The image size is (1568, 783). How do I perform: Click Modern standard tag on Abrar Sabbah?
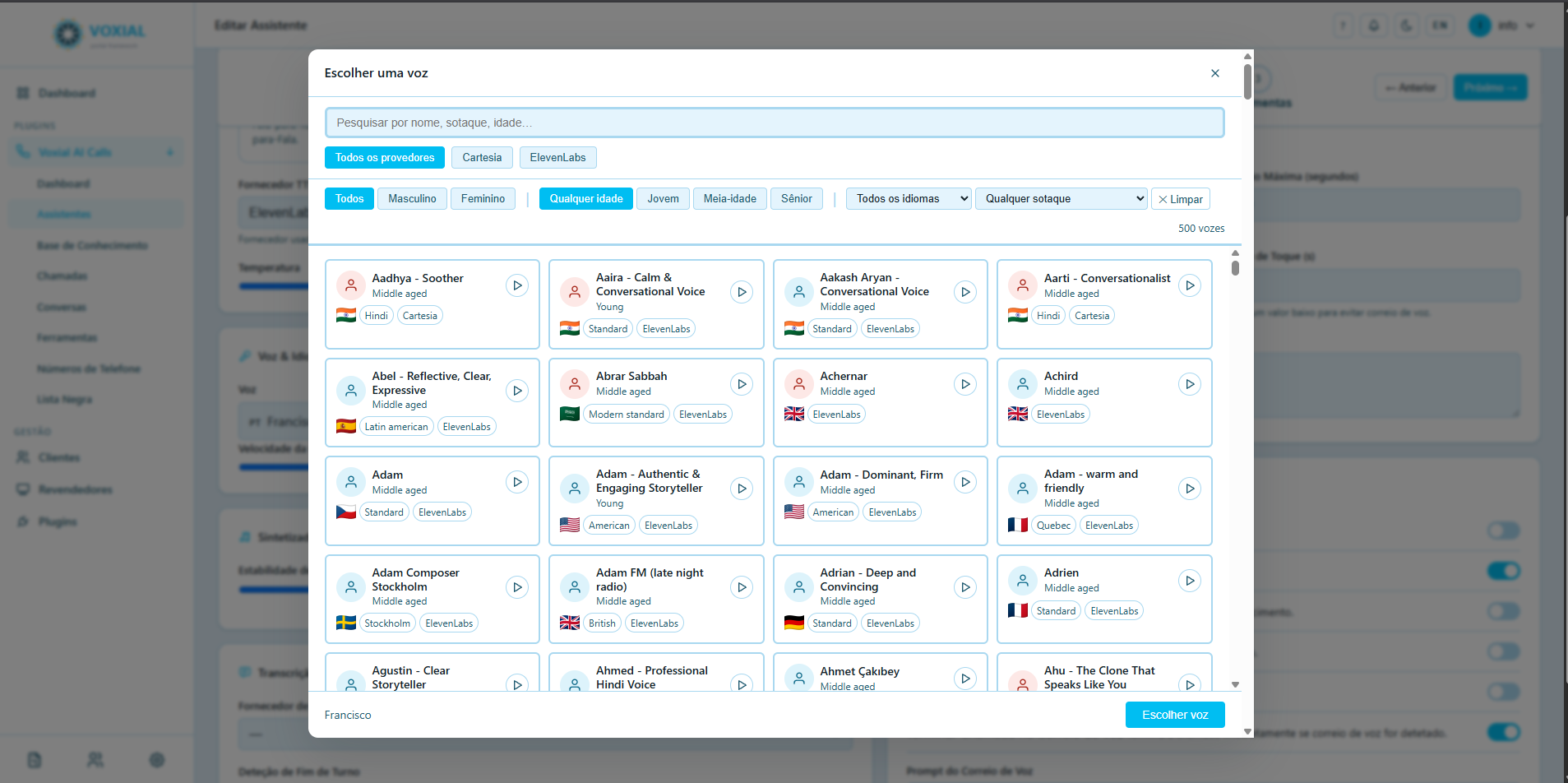(x=627, y=415)
